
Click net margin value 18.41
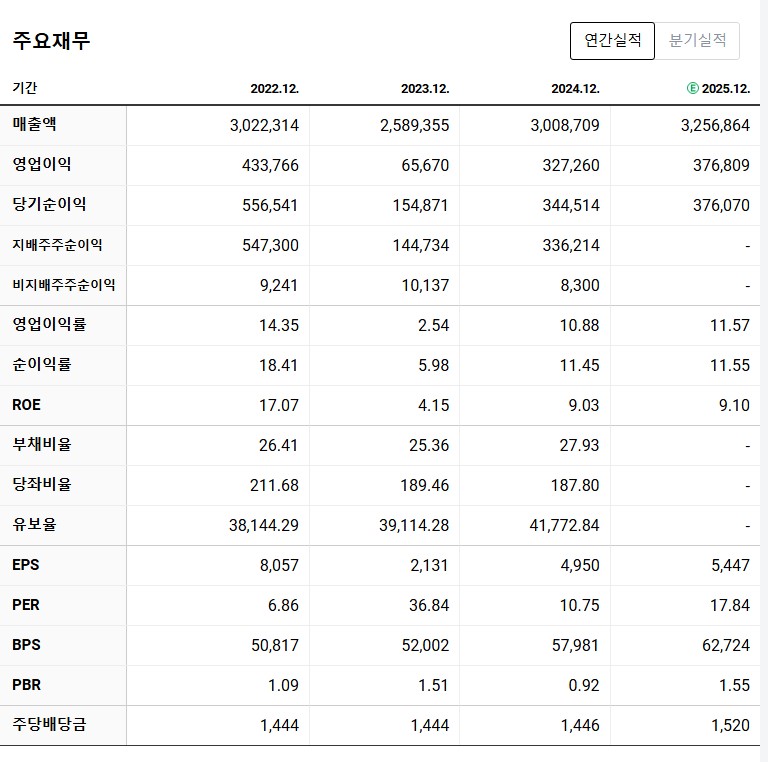pos(278,366)
